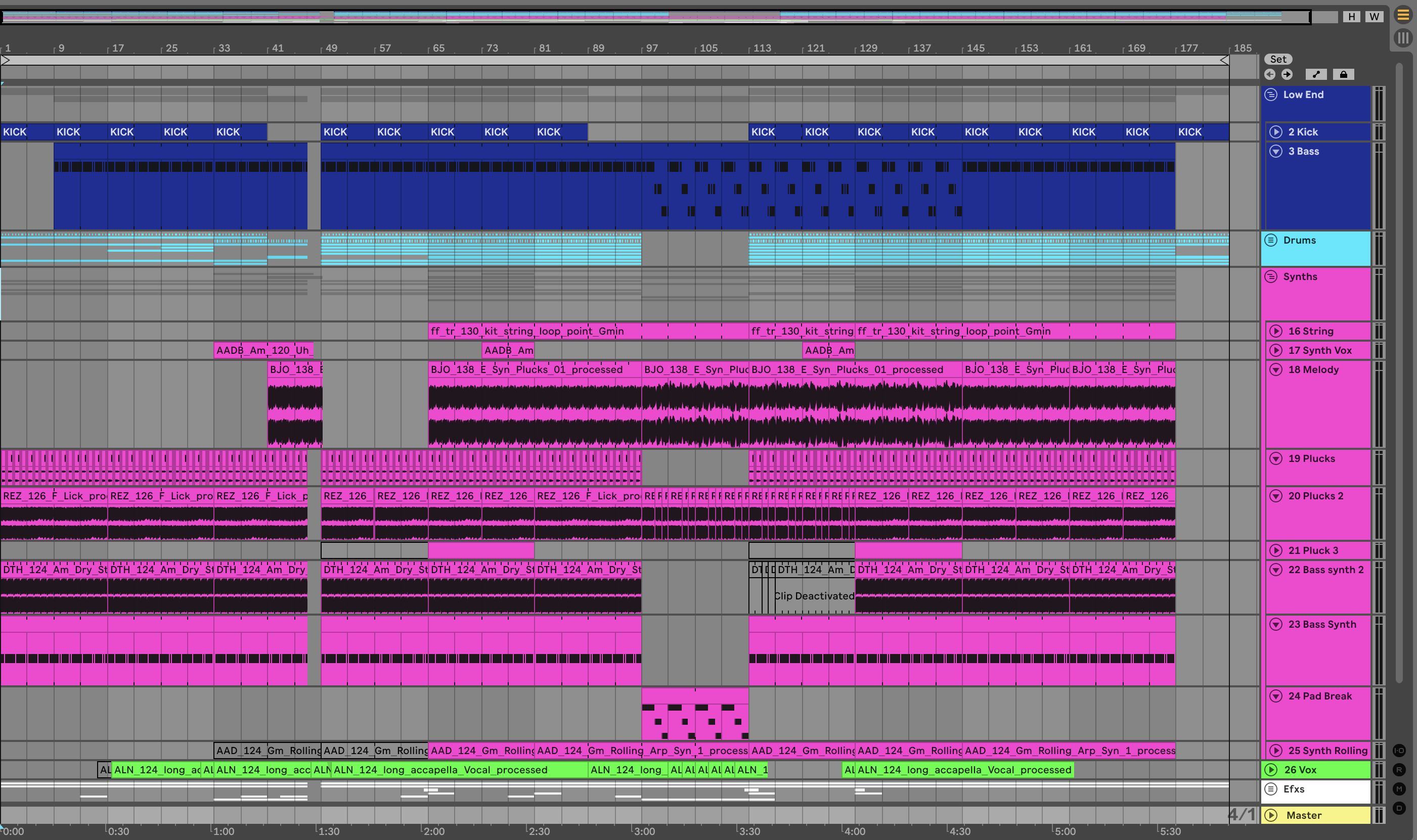Toggle the I-O section visibility button
The image size is (1417, 840).
coord(1399,751)
